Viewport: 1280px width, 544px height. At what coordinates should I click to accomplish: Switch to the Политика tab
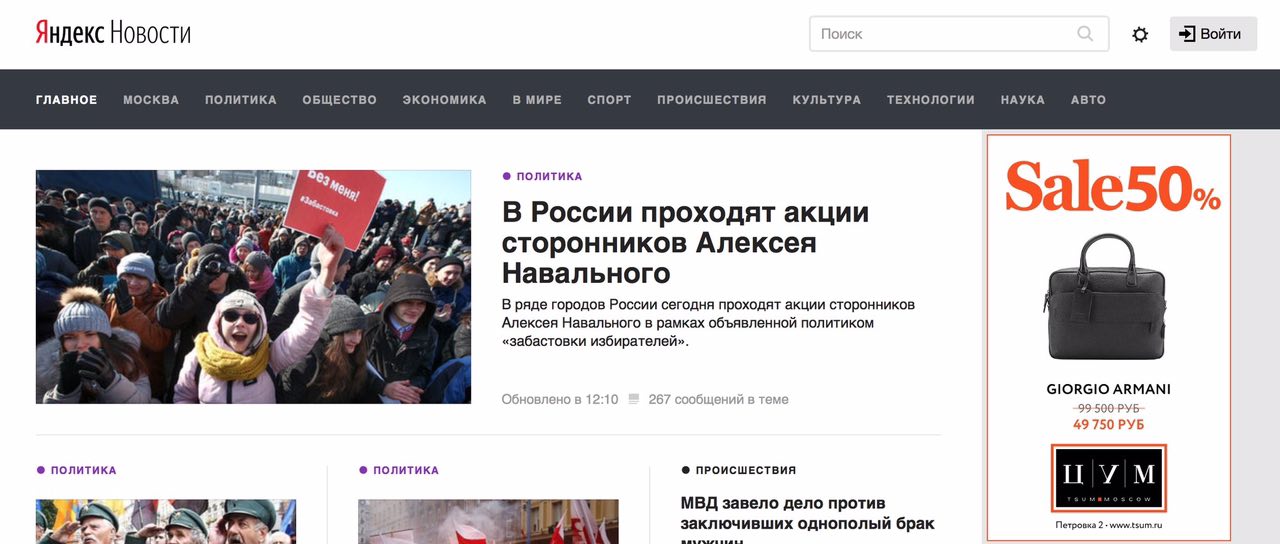241,100
